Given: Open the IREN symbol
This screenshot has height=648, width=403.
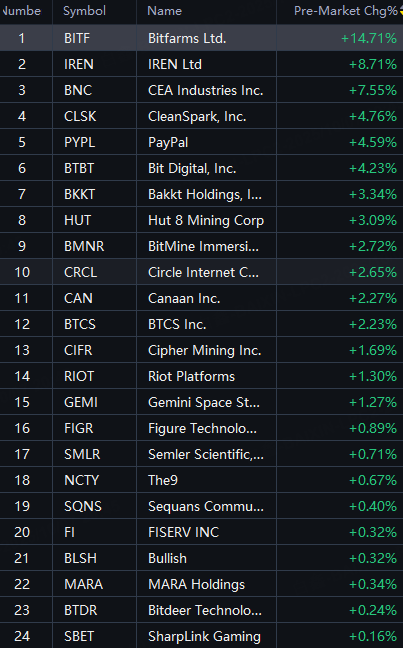Looking at the screenshot, I should tap(79, 64).
